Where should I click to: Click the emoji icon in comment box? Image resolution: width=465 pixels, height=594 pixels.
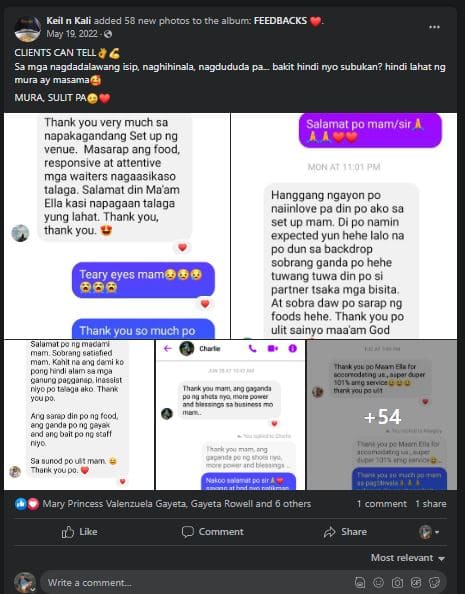tap(378, 582)
